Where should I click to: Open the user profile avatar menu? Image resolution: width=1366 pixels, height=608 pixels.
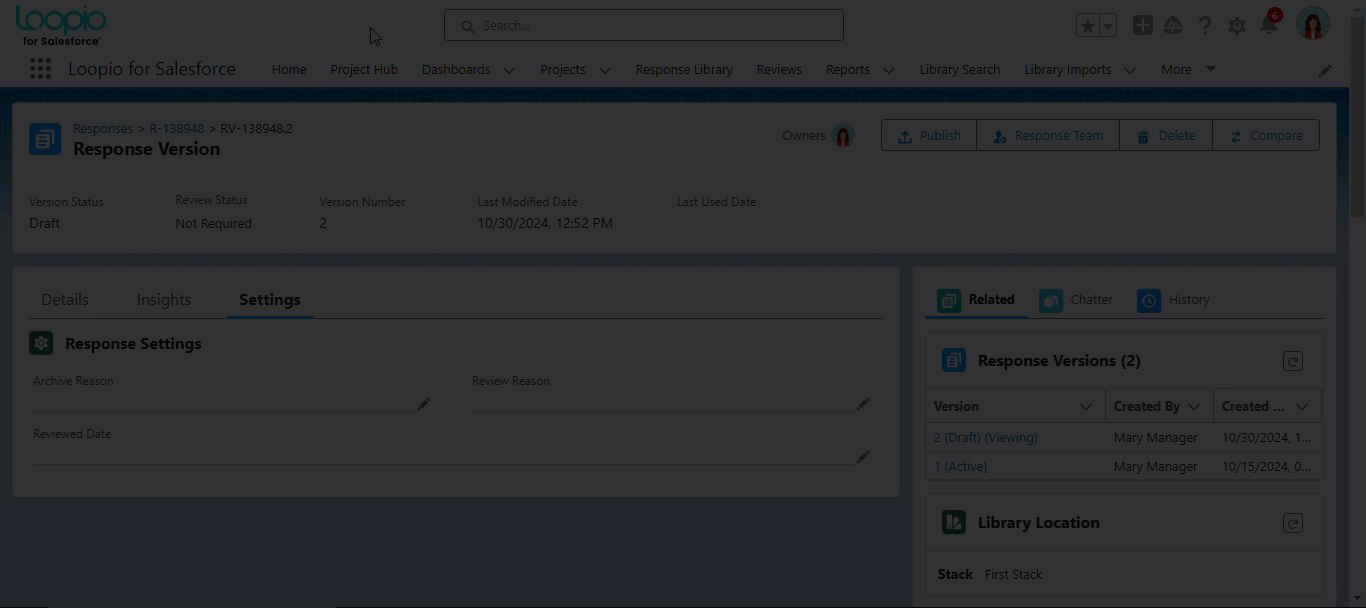[x=1313, y=24]
